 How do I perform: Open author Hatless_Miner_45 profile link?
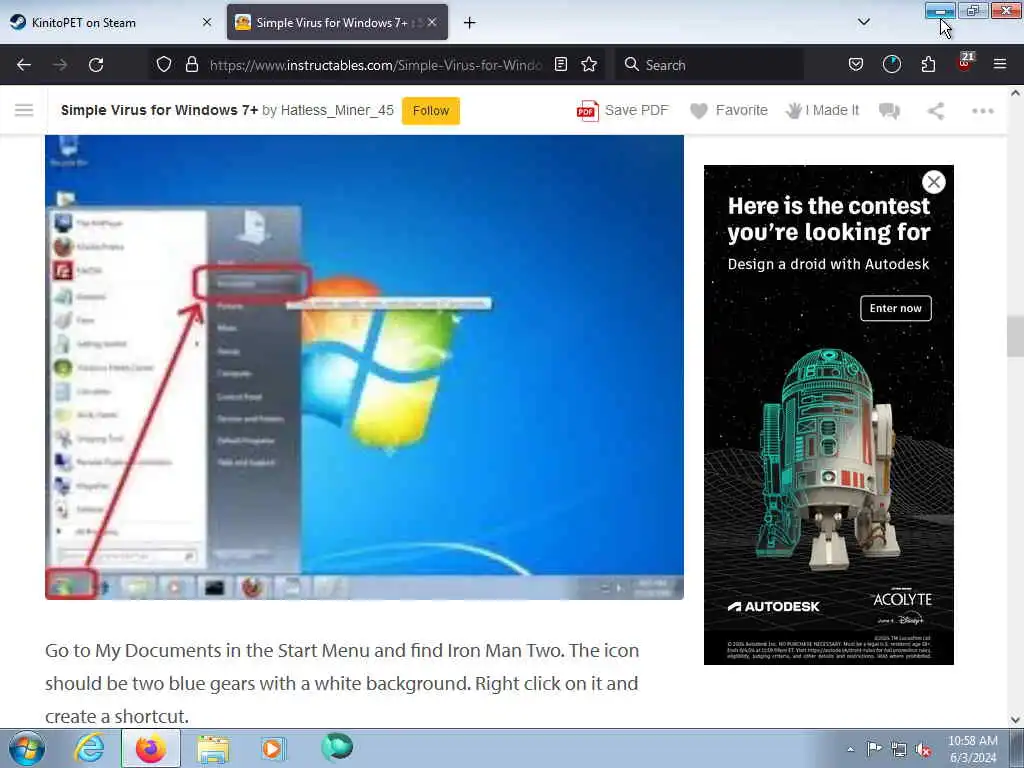point(337,110)
